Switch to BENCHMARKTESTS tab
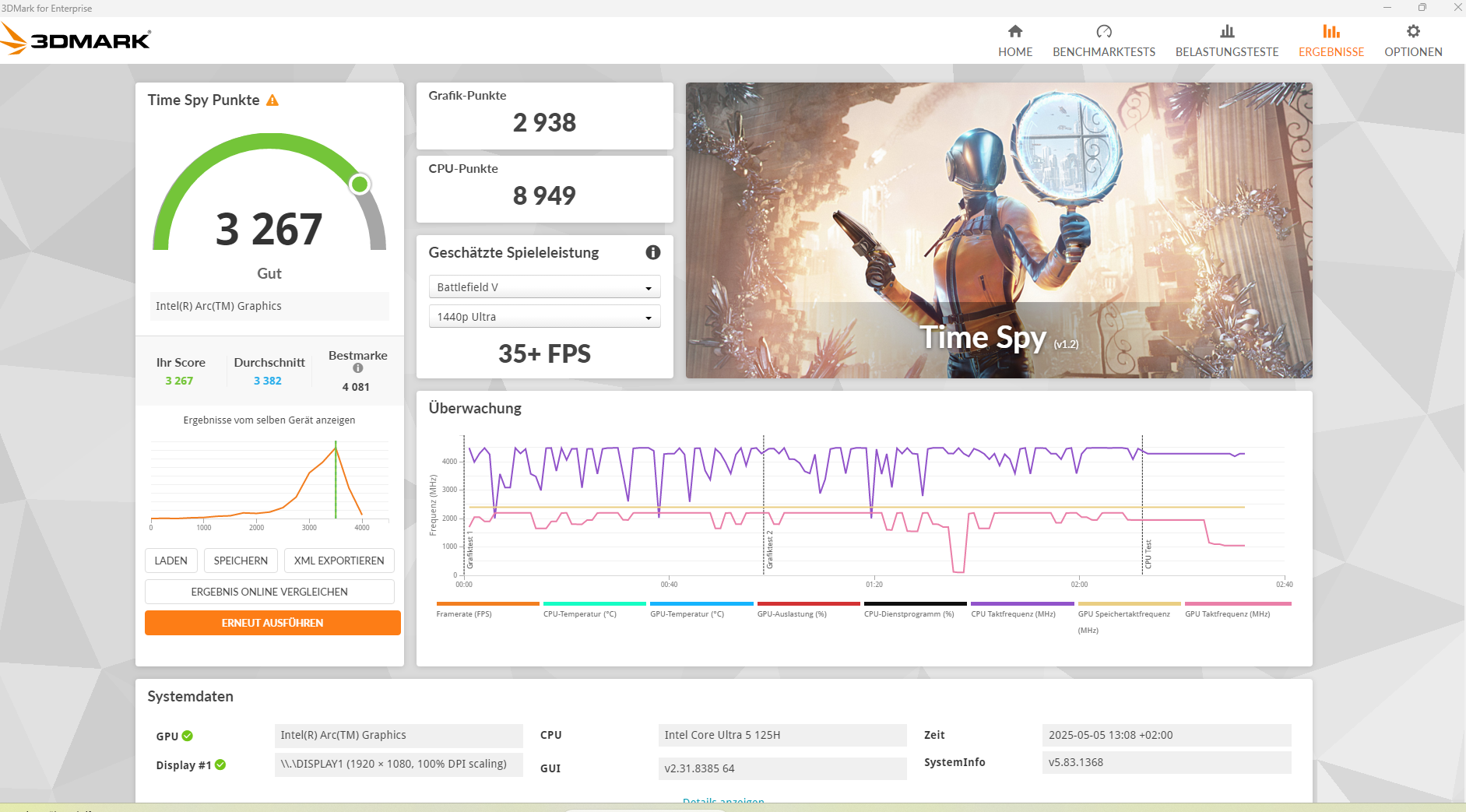 tap(1104, 40)
